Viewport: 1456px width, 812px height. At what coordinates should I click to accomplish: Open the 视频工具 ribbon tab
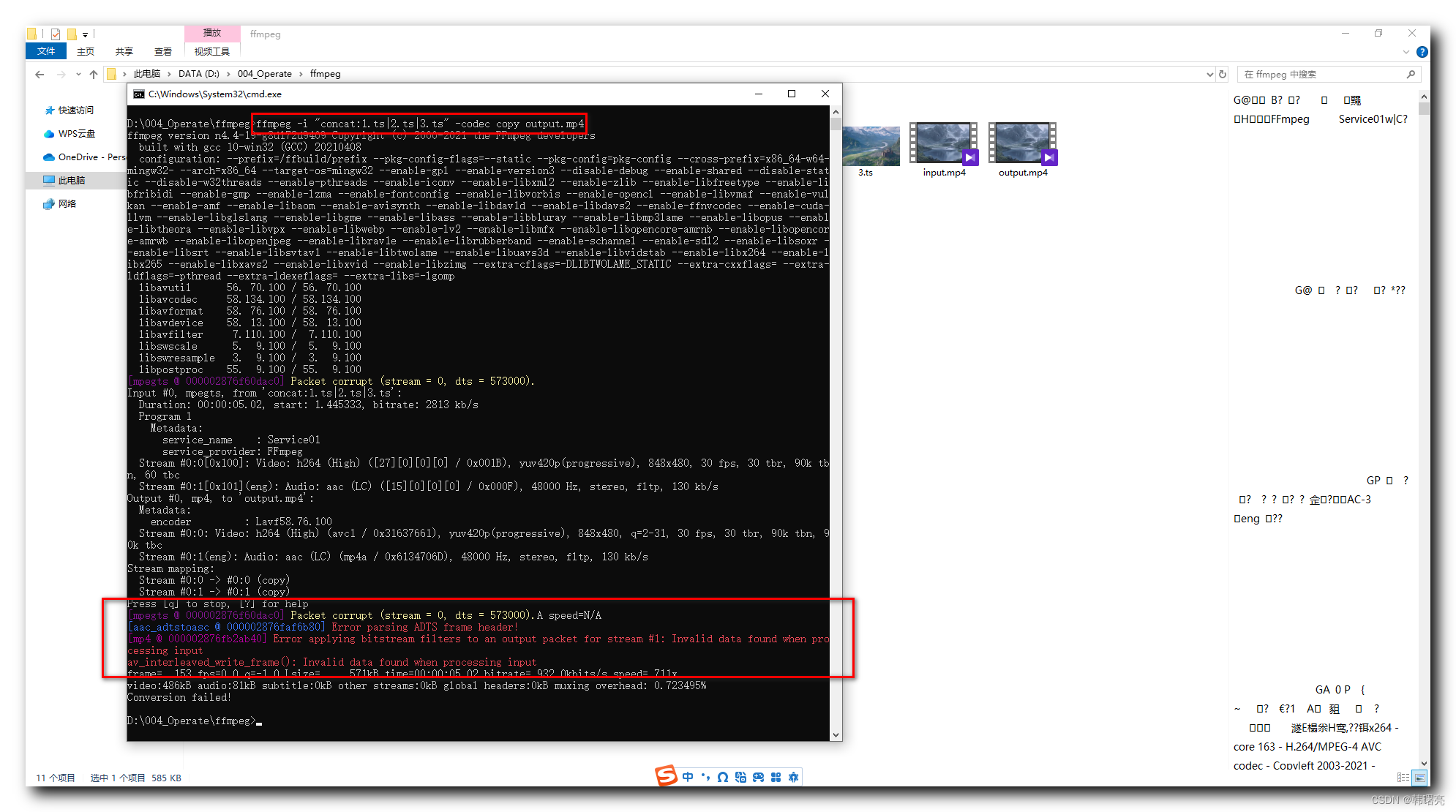pyautogui.click(x=211, y=51)
